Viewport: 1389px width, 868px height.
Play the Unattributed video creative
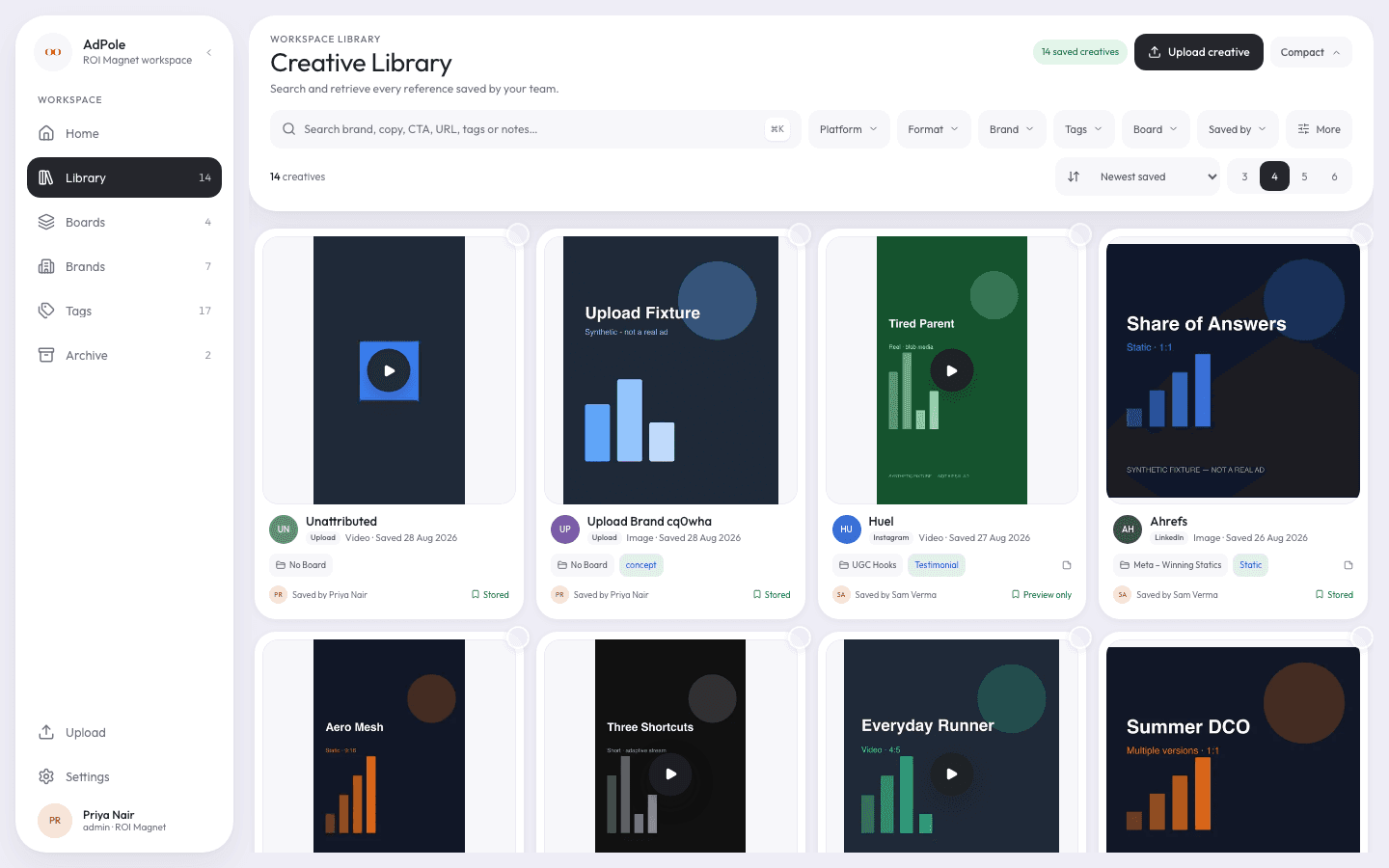[389, 370]
